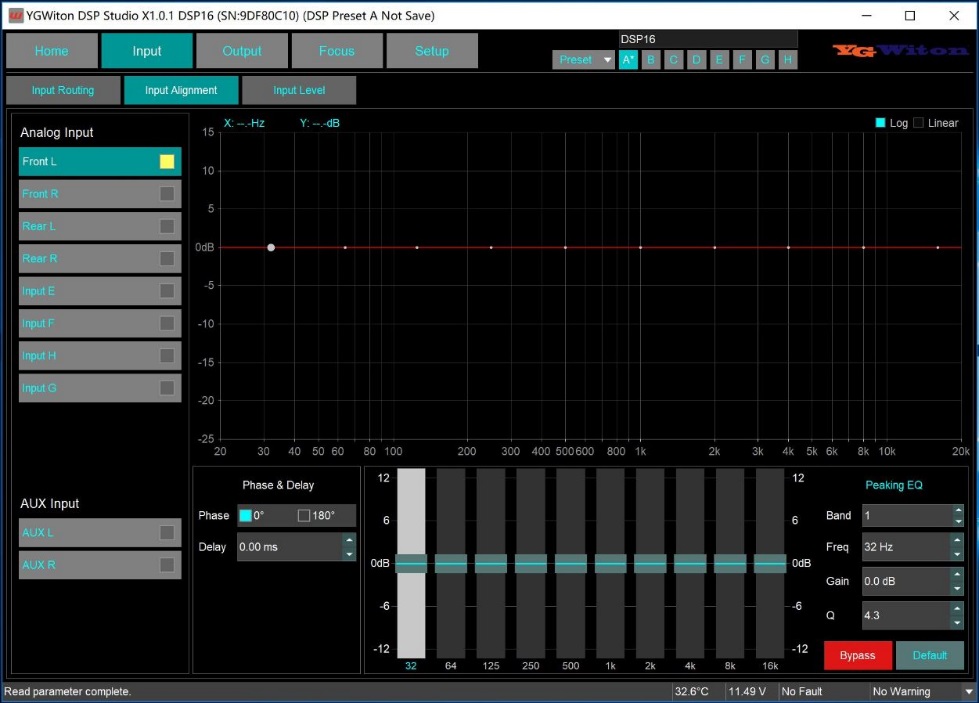Select preset slot E
The width and height of the screenshot is (979, 703).
point(719,60)
